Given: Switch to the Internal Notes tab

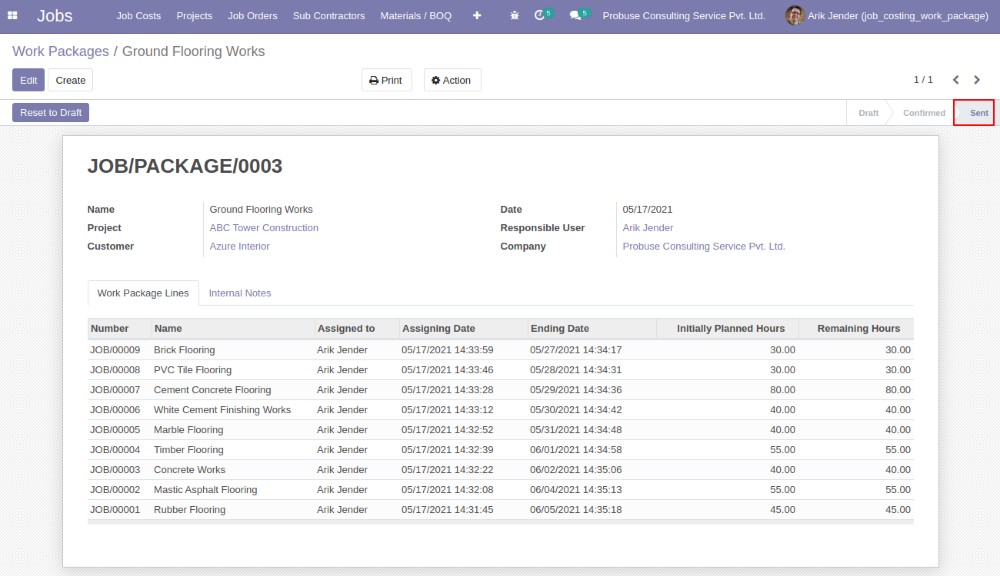Looking at the screenshot, I should tap(240, 293).
